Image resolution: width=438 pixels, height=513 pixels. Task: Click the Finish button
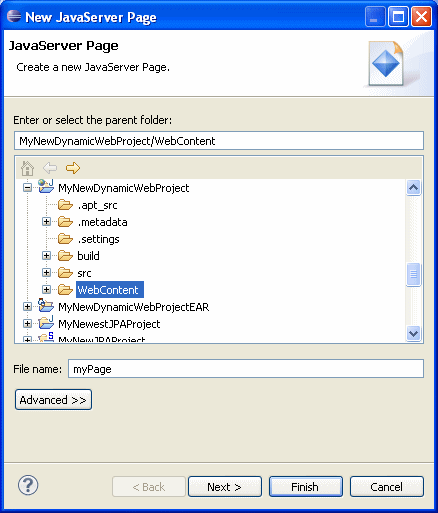pos(306,487)
